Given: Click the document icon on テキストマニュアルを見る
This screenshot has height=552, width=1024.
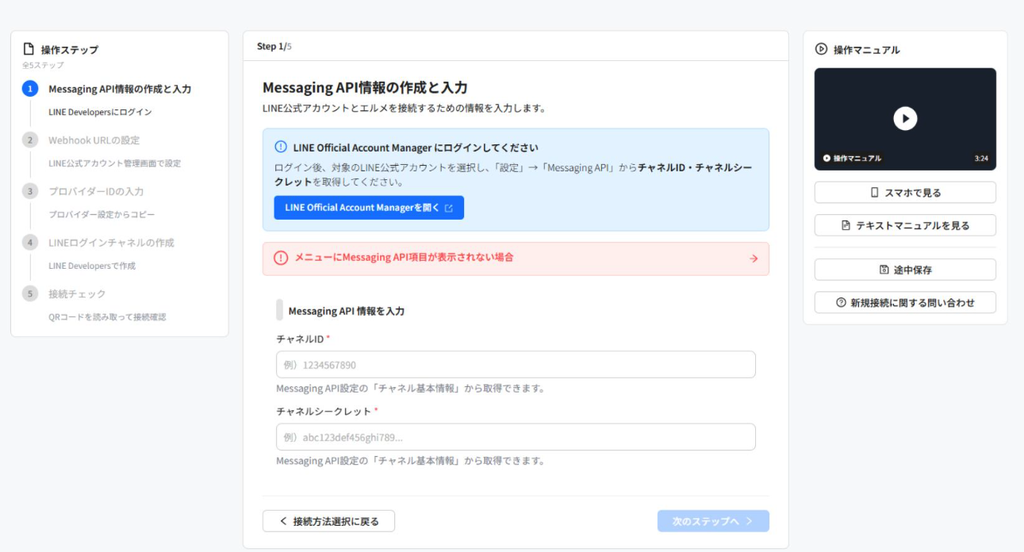Looking at the screenshot, I should pos(846,225).
